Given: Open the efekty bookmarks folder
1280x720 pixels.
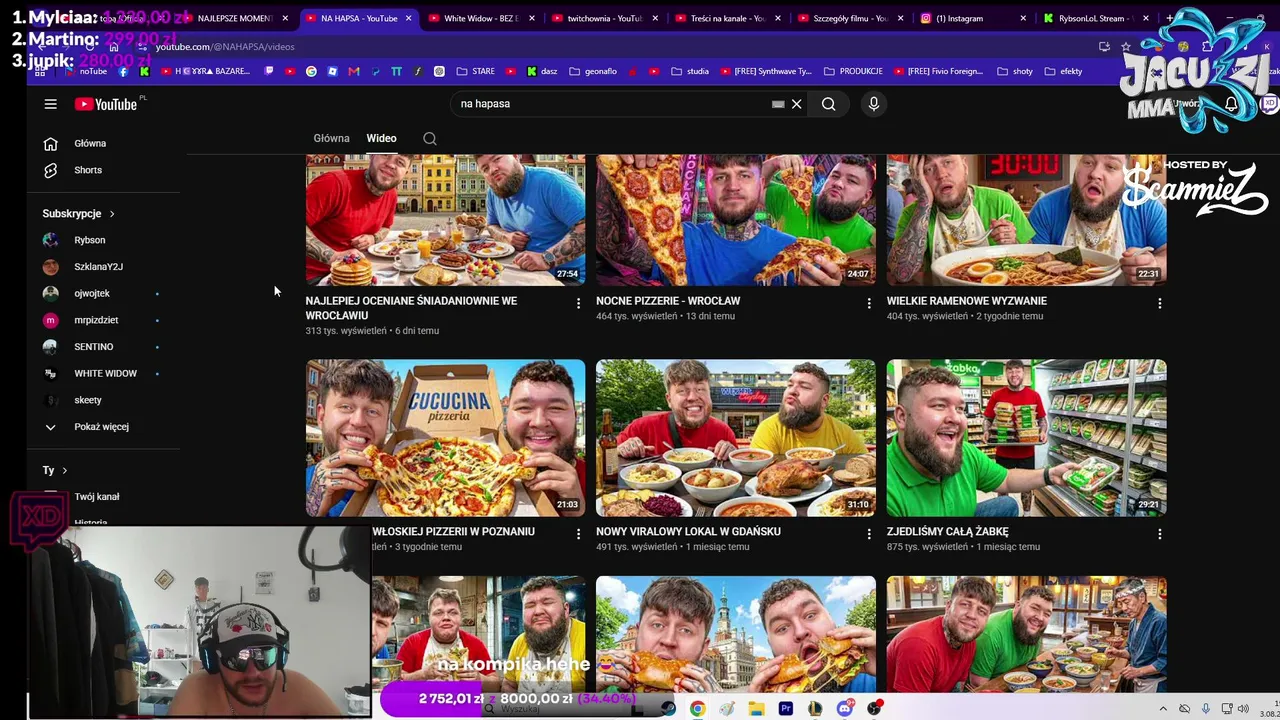Looking at the screenshot, I should click(x=1064, y=72).
